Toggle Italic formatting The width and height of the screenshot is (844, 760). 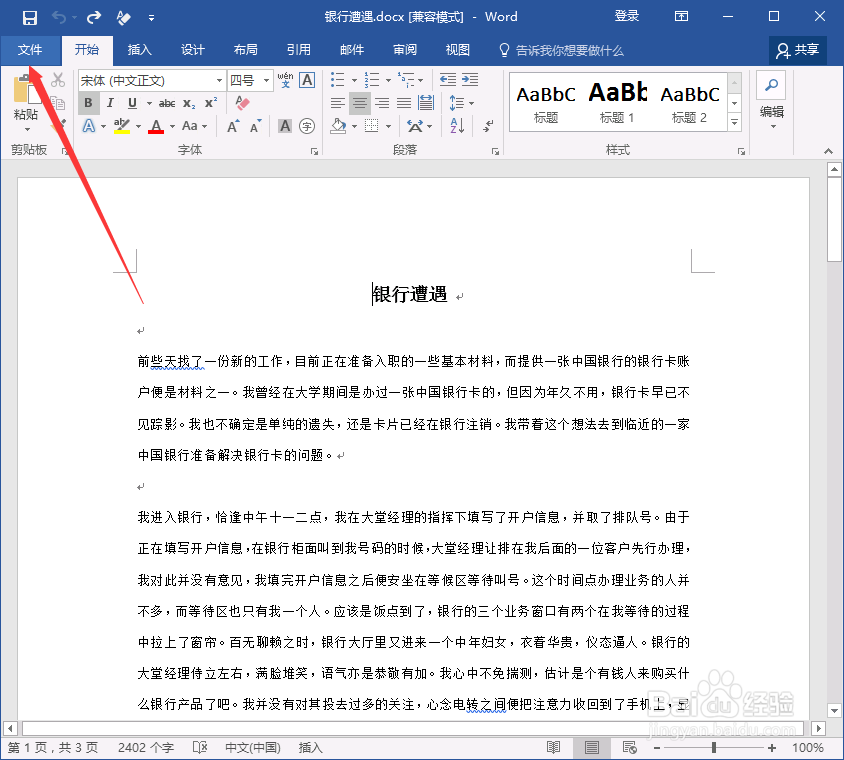click(110, 103)
